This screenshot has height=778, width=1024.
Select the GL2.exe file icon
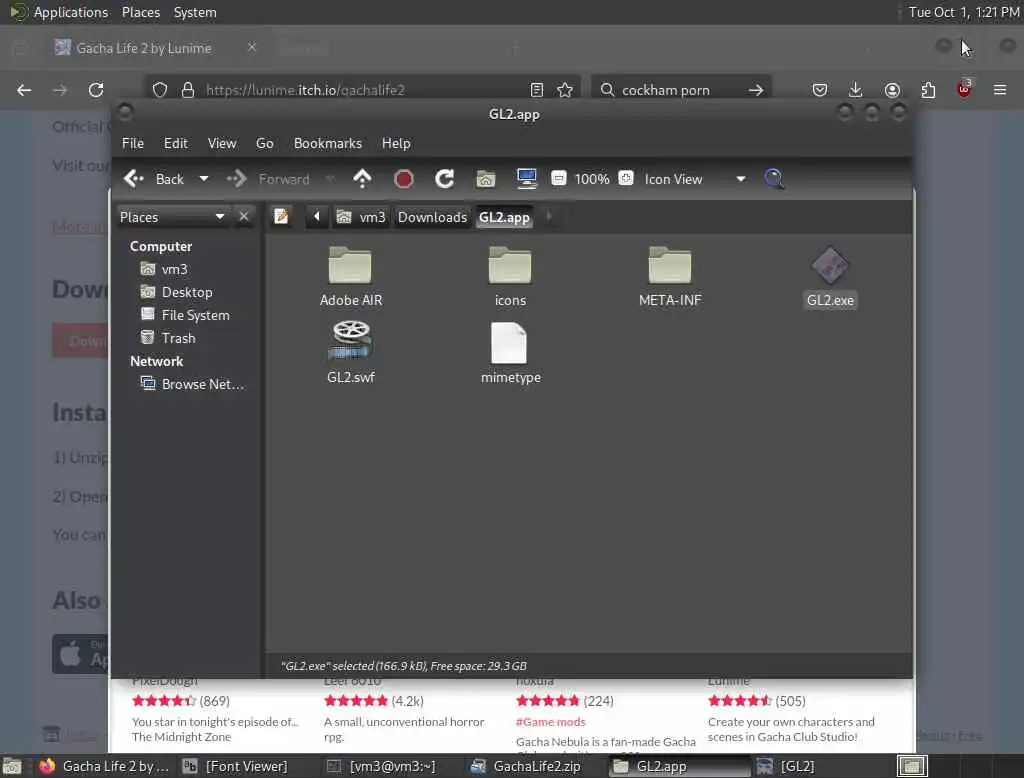tap(830, 266)
